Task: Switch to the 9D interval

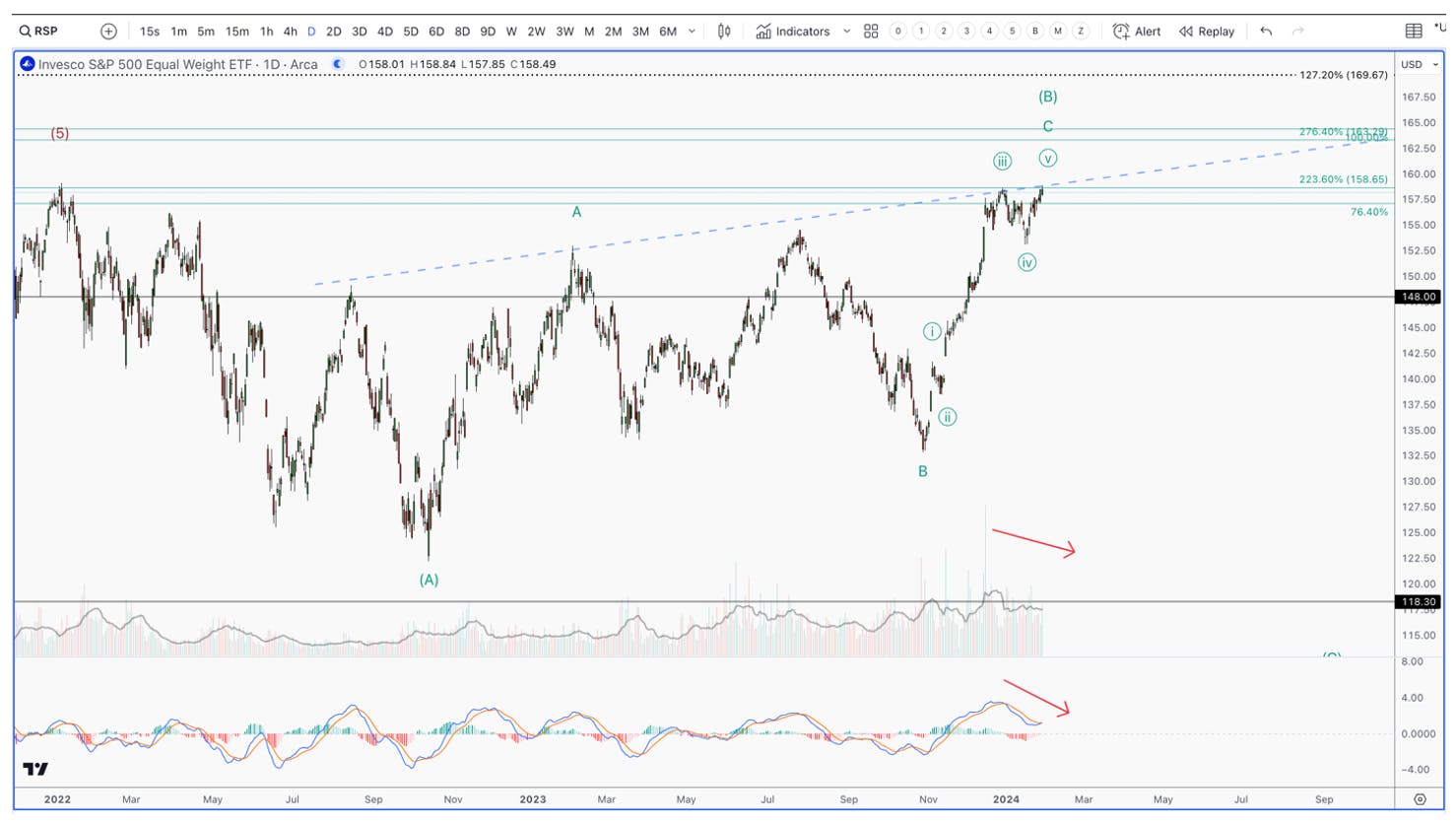Action: click(488, 32)
